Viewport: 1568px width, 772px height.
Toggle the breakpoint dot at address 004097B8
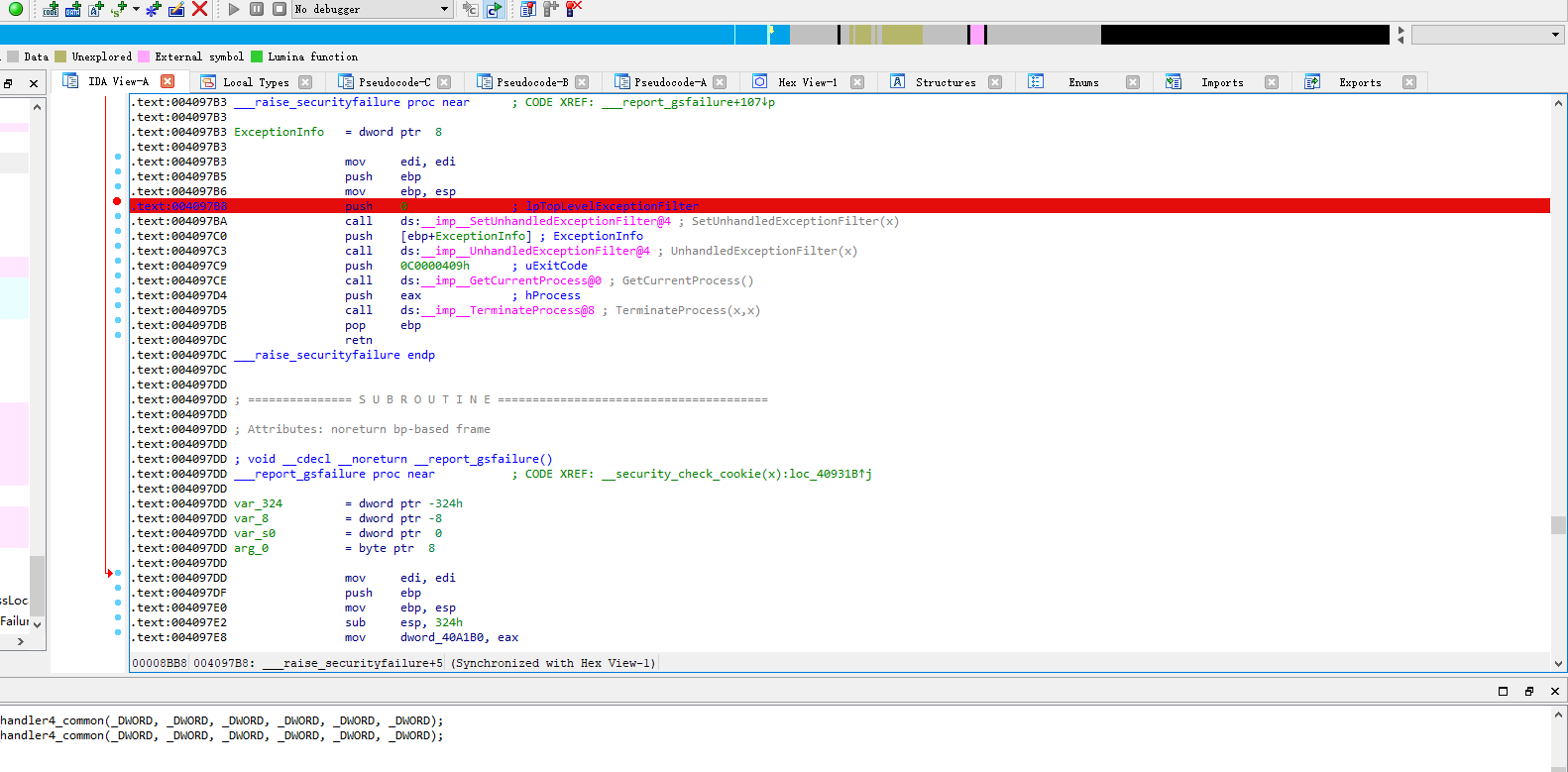(117, 201)
